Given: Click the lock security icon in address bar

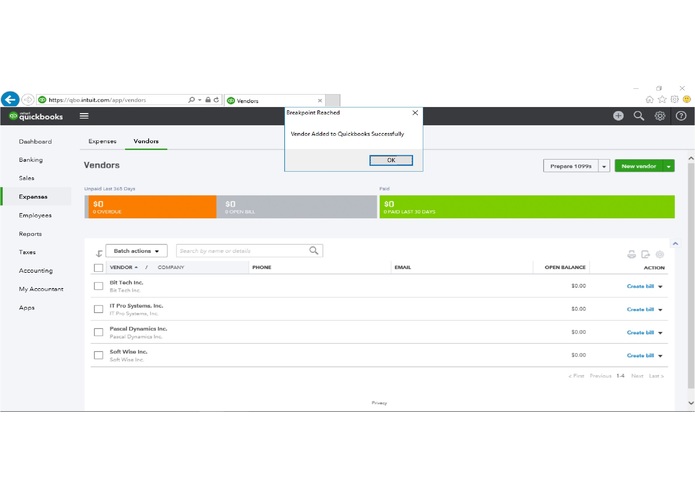Looking at the screenshot, I should click(208, 100).
